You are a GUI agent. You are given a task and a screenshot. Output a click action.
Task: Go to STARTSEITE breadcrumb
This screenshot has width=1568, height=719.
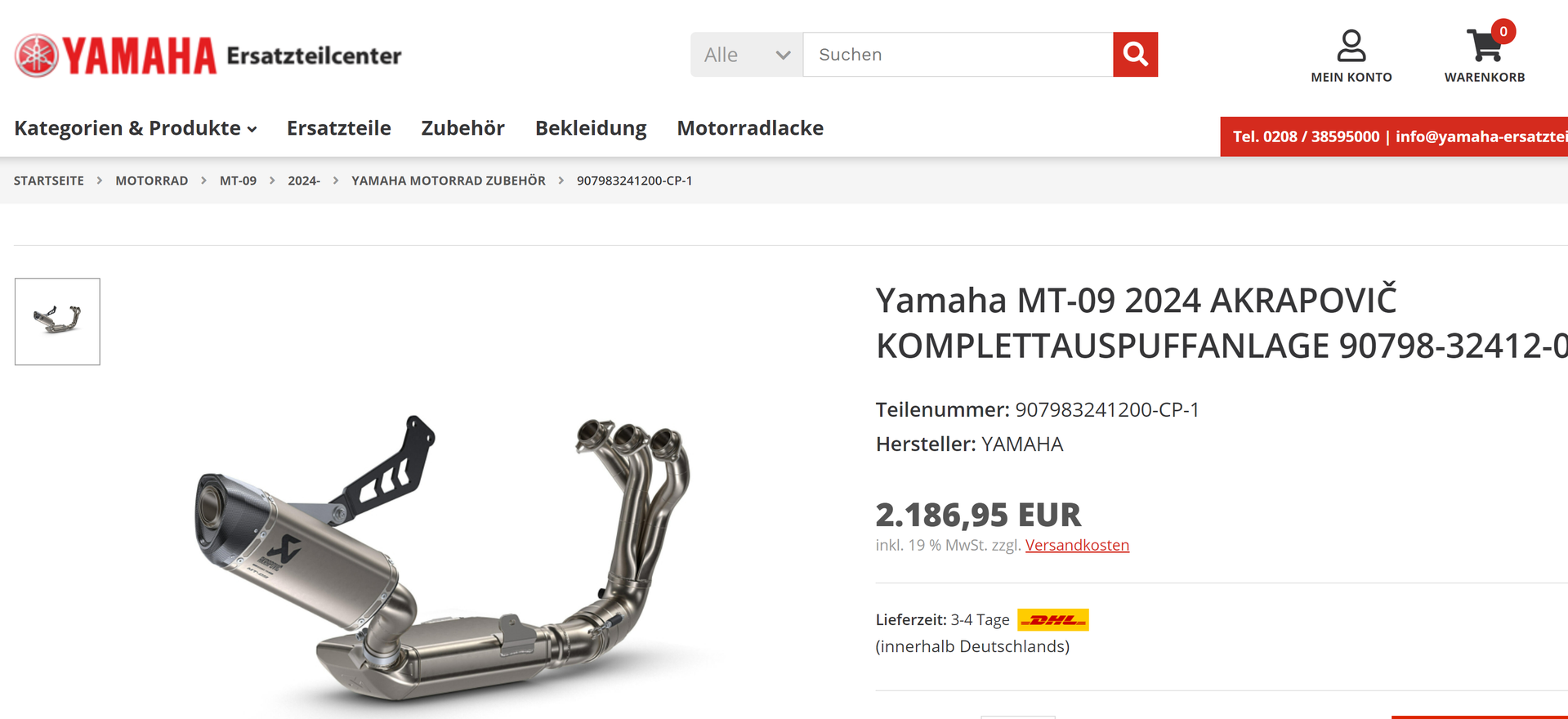[x=49, y=181]
